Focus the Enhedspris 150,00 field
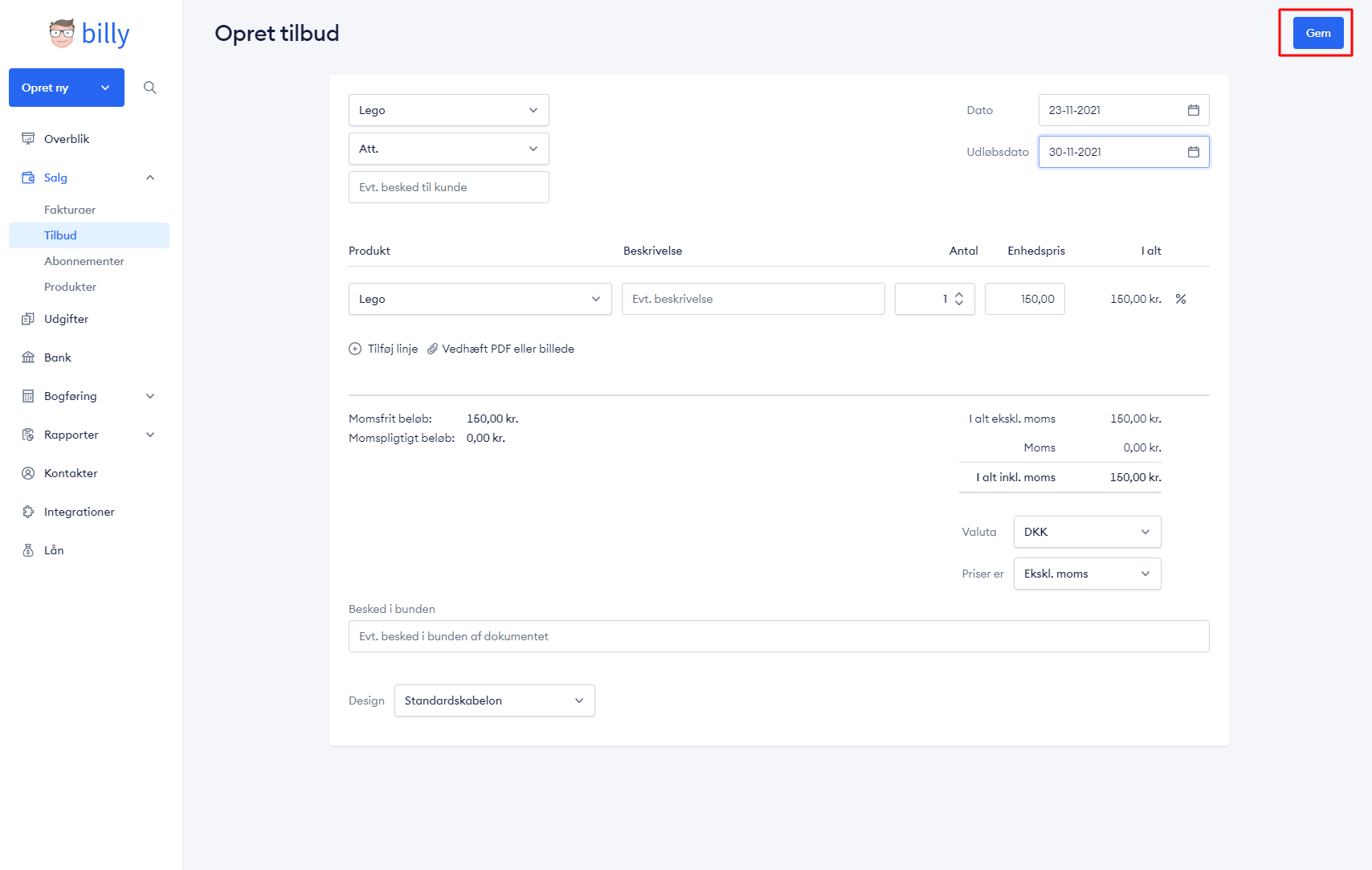This screenshot has height=870, width=1372. tap(1025, 299)
